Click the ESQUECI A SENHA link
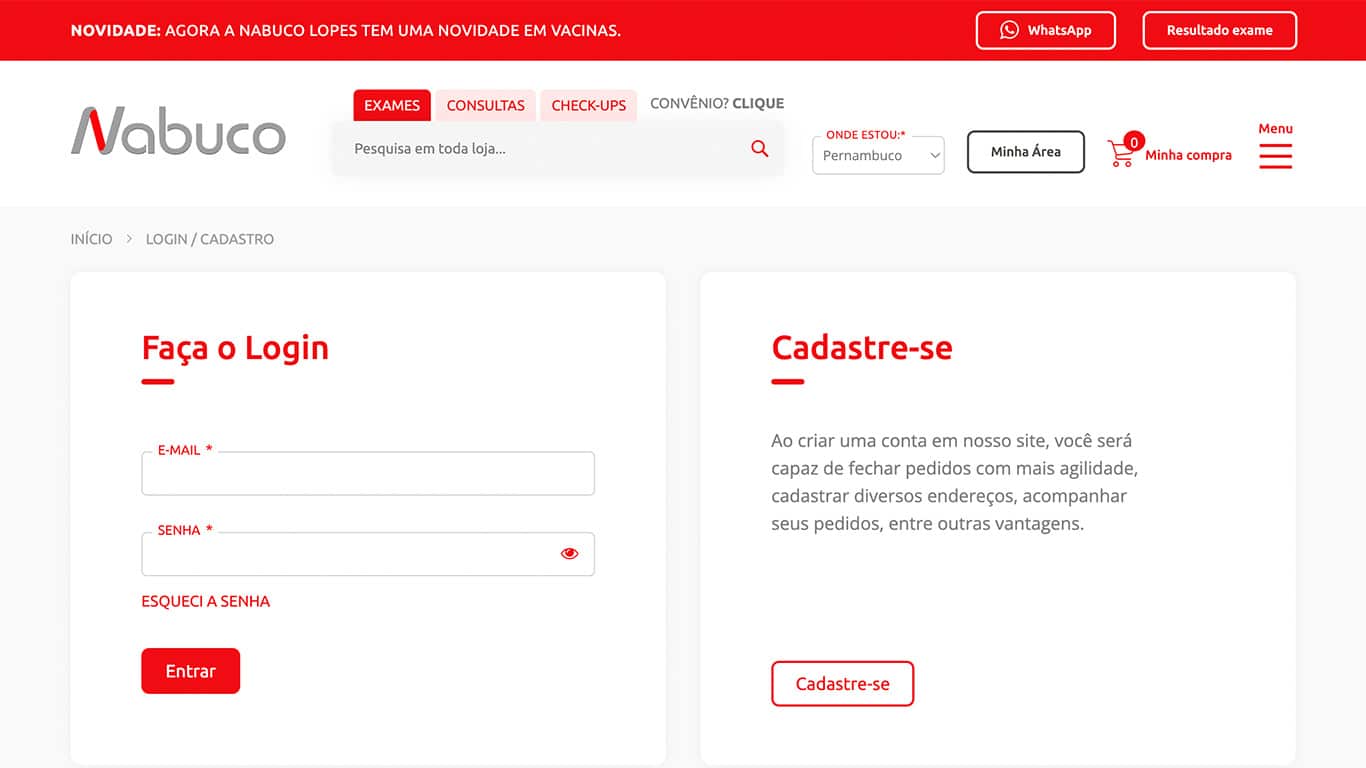The height and width of the screenshot is (768, 1366). pyautogui.click(x=206, y=601)
